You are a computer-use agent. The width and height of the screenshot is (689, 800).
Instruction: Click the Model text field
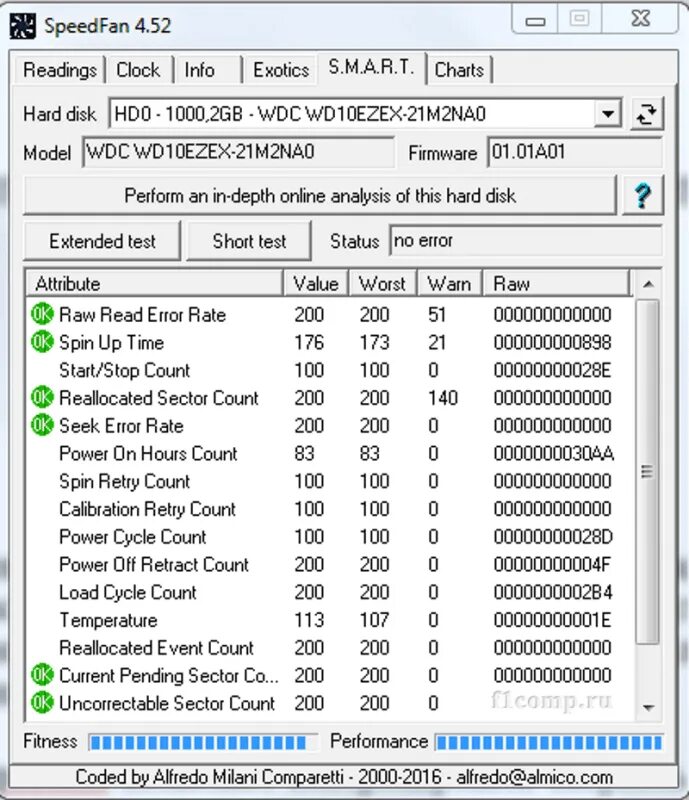click(238, 152)
